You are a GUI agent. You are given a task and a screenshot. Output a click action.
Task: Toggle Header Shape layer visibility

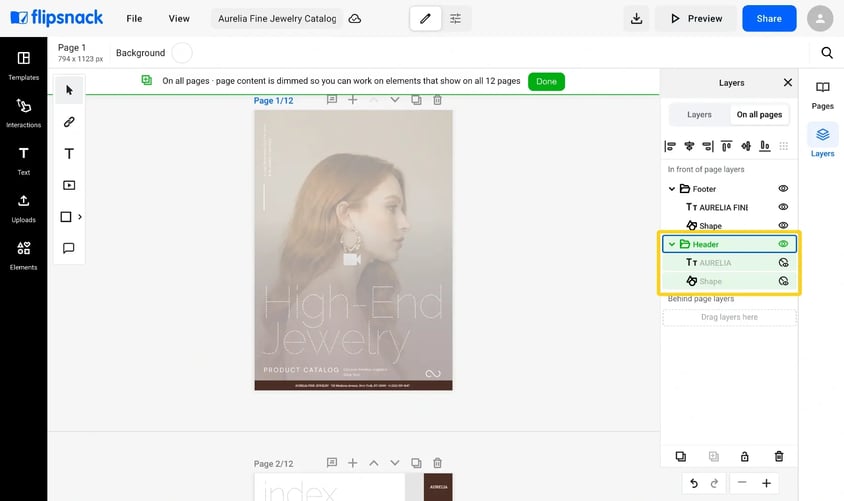click(x=783, y=281)
